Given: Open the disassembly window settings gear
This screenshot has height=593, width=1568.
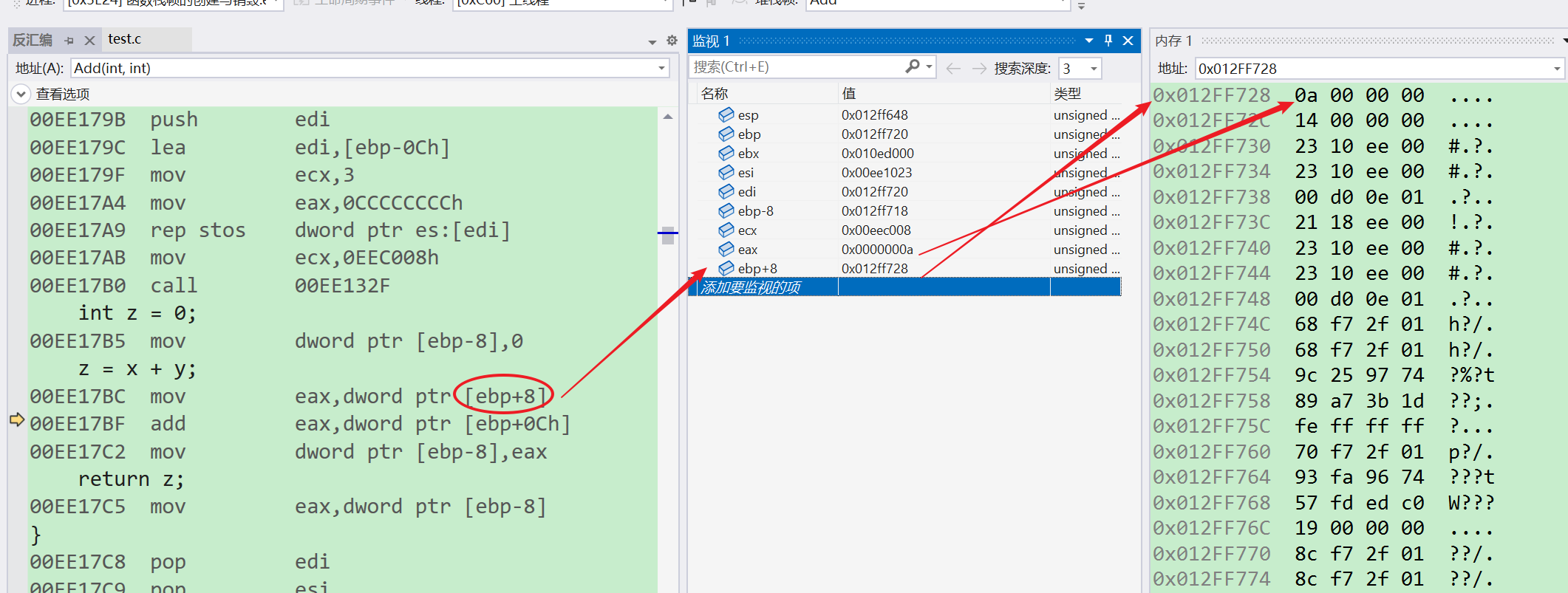Looking at the screenshot, I should 672,41.
